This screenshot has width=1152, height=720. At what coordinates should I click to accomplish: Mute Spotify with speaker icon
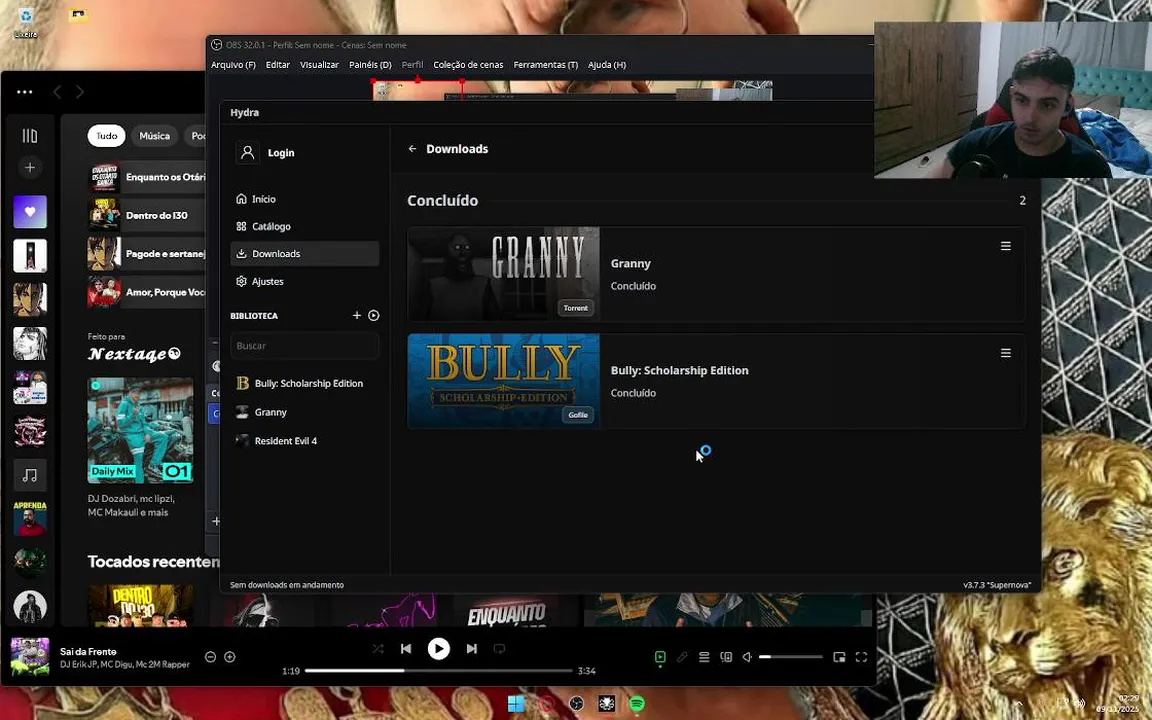coord(747,657)
